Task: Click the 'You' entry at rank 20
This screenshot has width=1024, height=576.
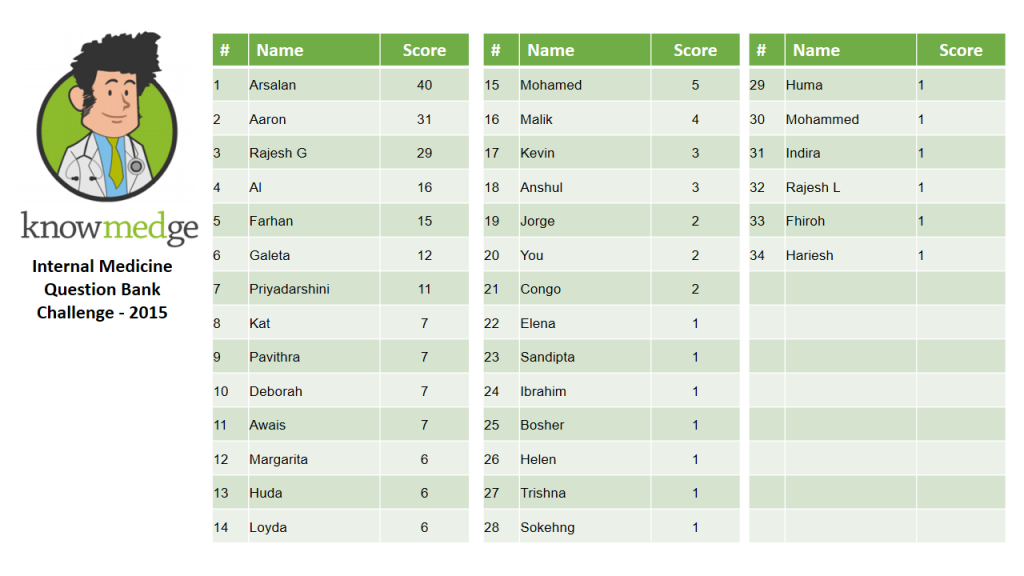Action: (532, 255)
